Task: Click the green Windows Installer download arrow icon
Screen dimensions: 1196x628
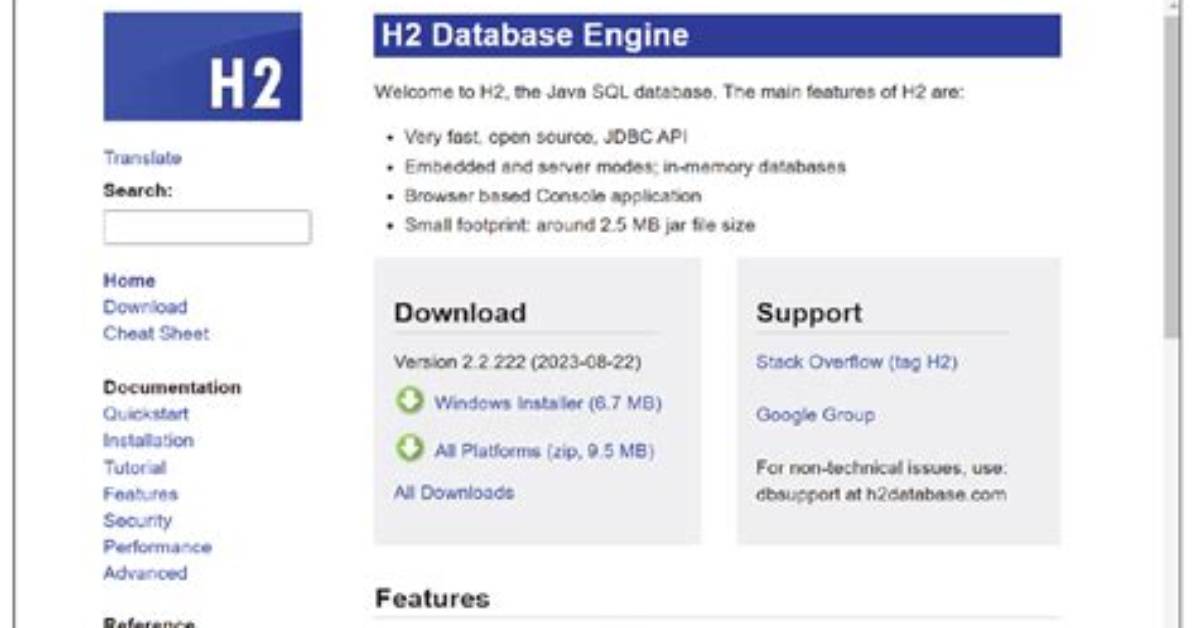Action: point(410,401)
